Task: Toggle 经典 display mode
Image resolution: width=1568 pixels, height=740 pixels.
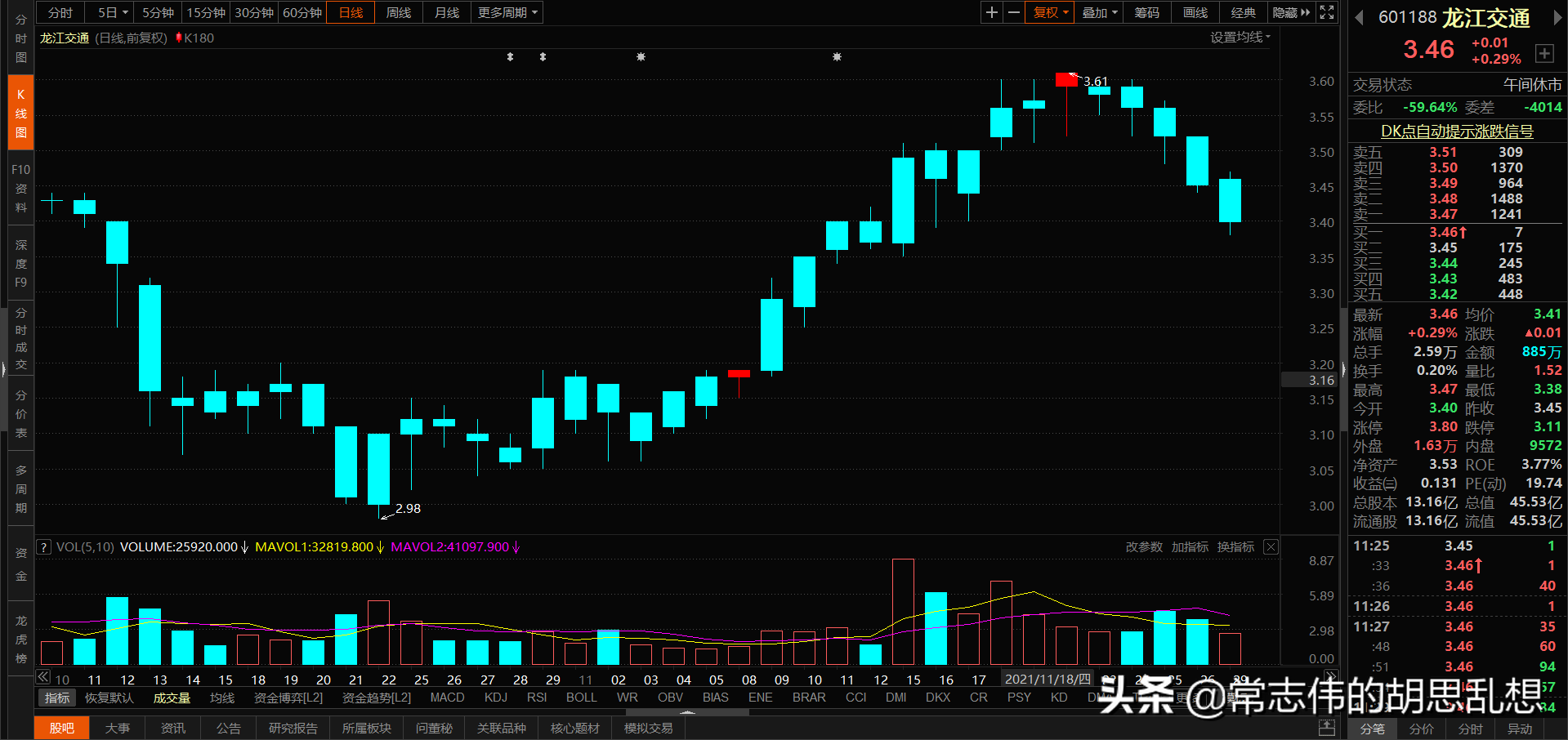Action: click(1244, 12)
